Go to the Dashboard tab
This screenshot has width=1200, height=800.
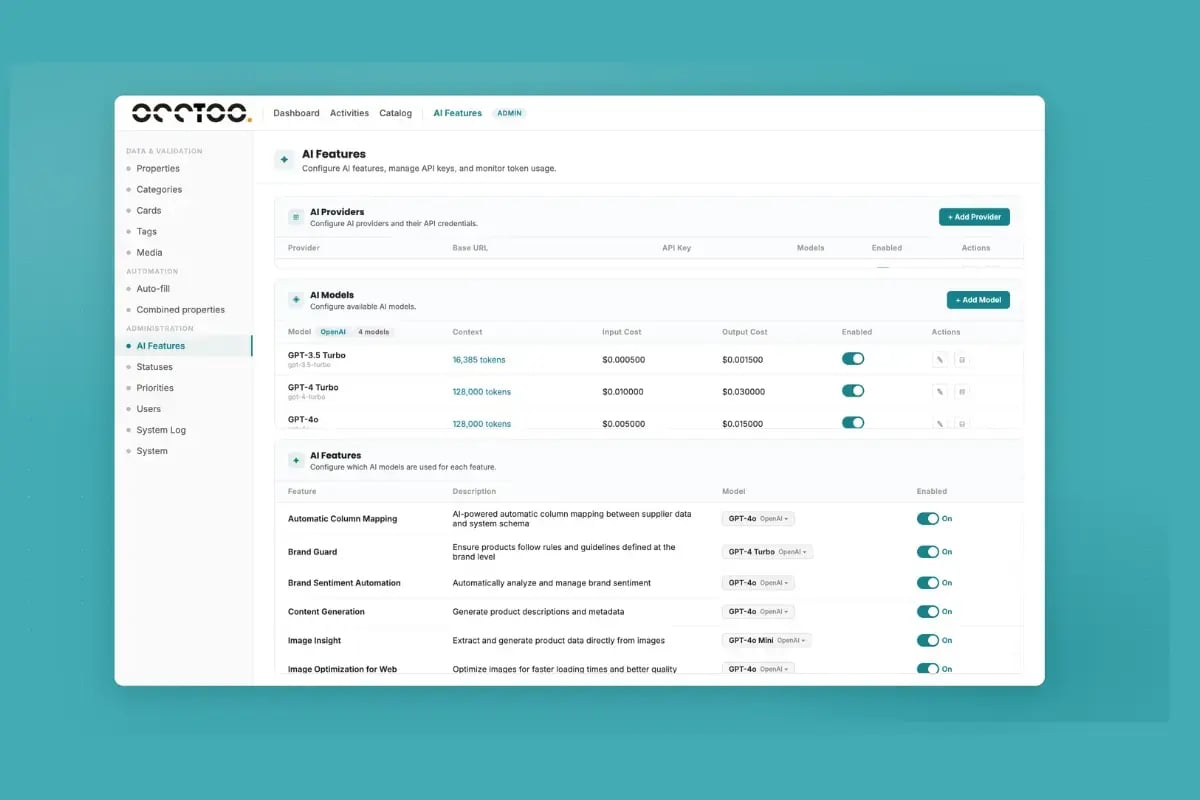[296, 113]
